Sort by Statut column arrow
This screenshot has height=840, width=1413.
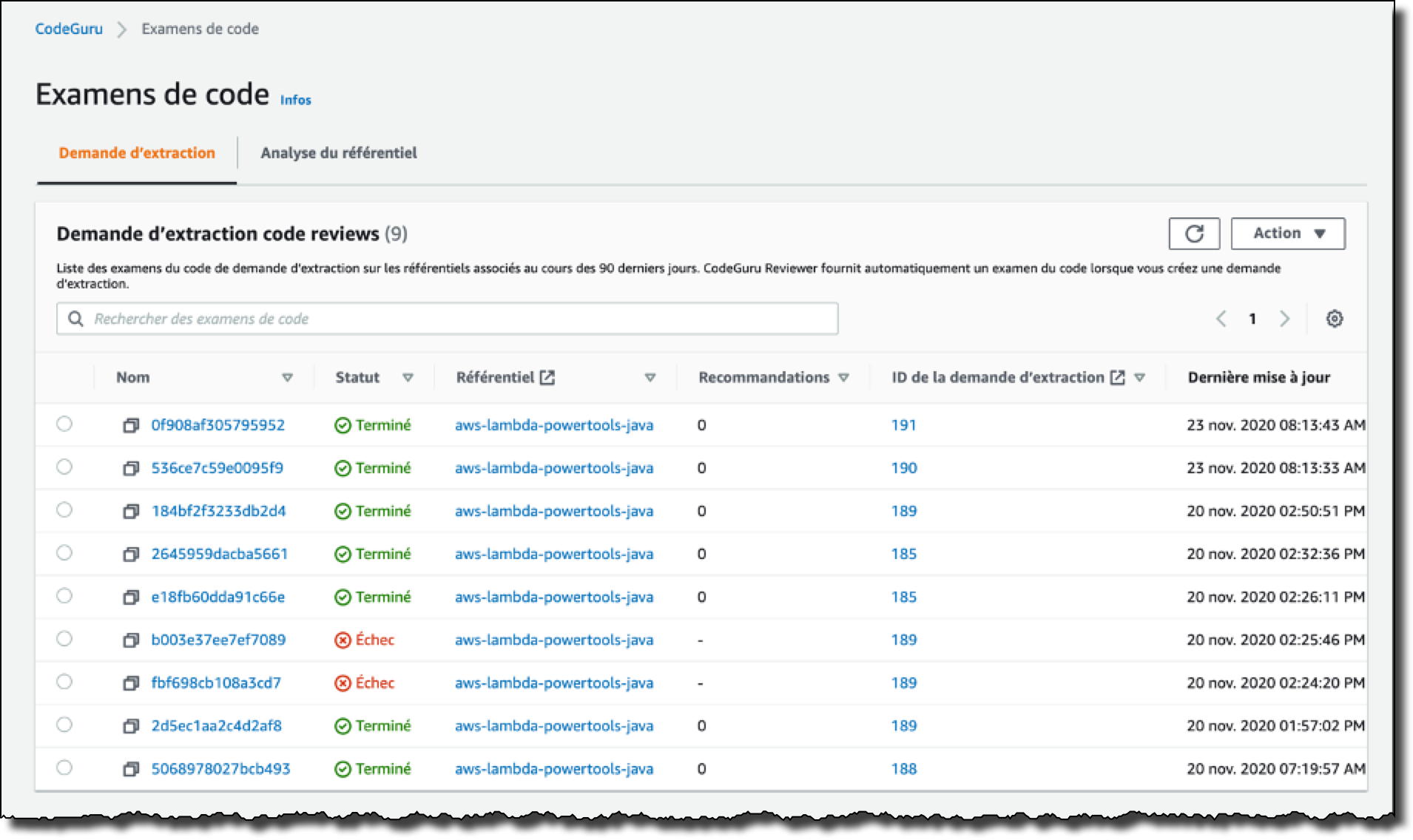[408, 378]
